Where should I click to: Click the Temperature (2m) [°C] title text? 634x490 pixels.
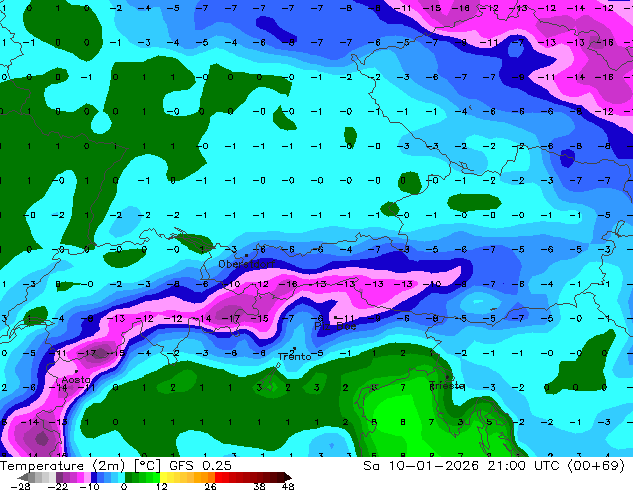[81, 466]
